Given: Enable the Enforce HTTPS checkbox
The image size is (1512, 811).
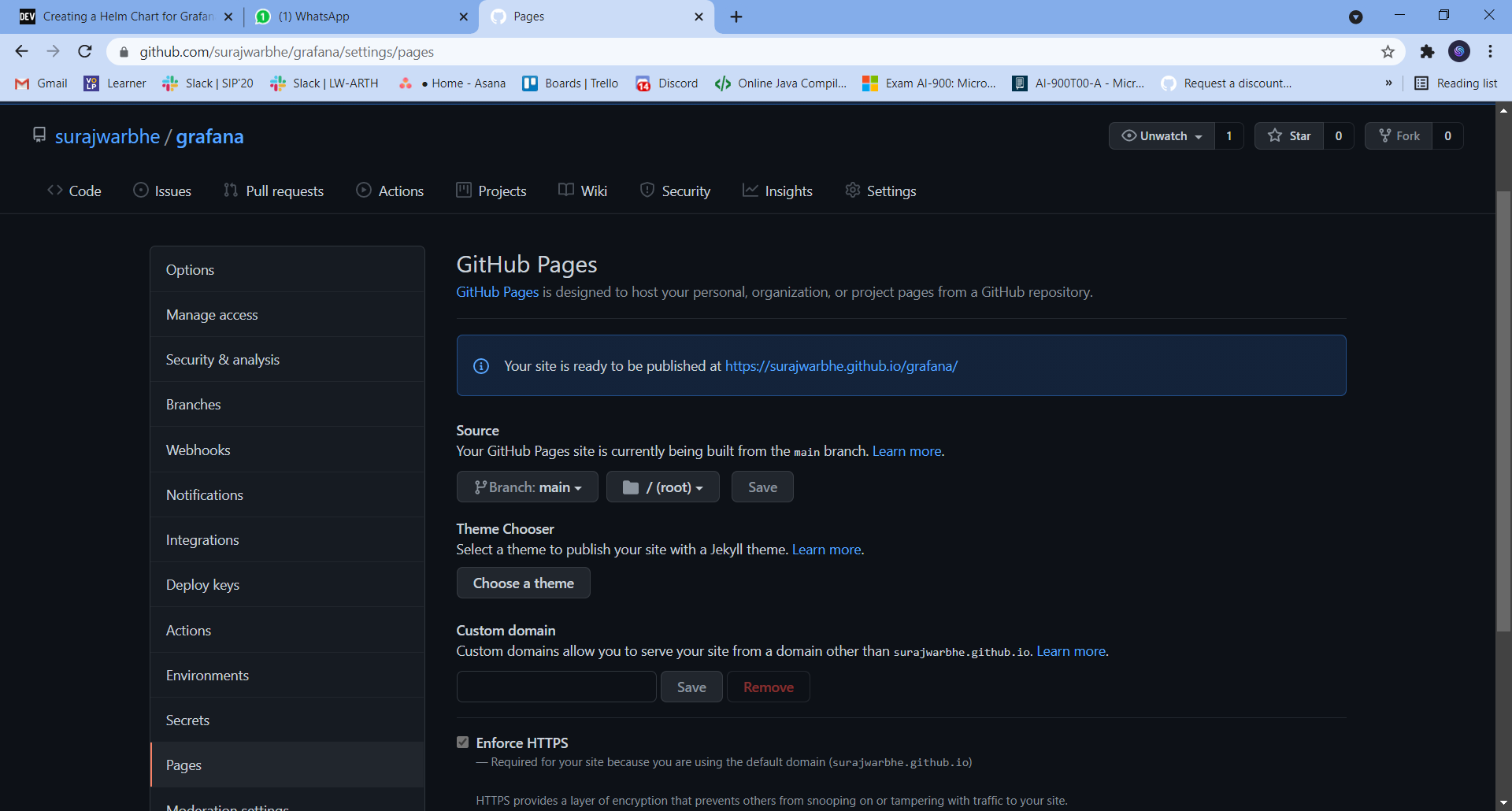Looking at the screenshot, I should coord(462,741).
